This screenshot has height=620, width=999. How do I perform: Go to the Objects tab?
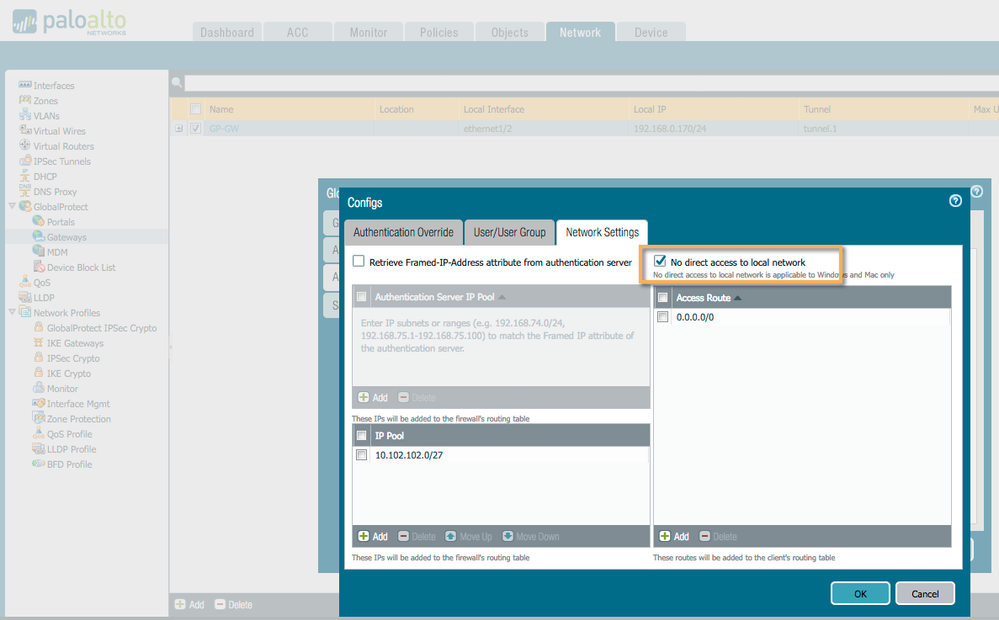click(x=510, y=32)
